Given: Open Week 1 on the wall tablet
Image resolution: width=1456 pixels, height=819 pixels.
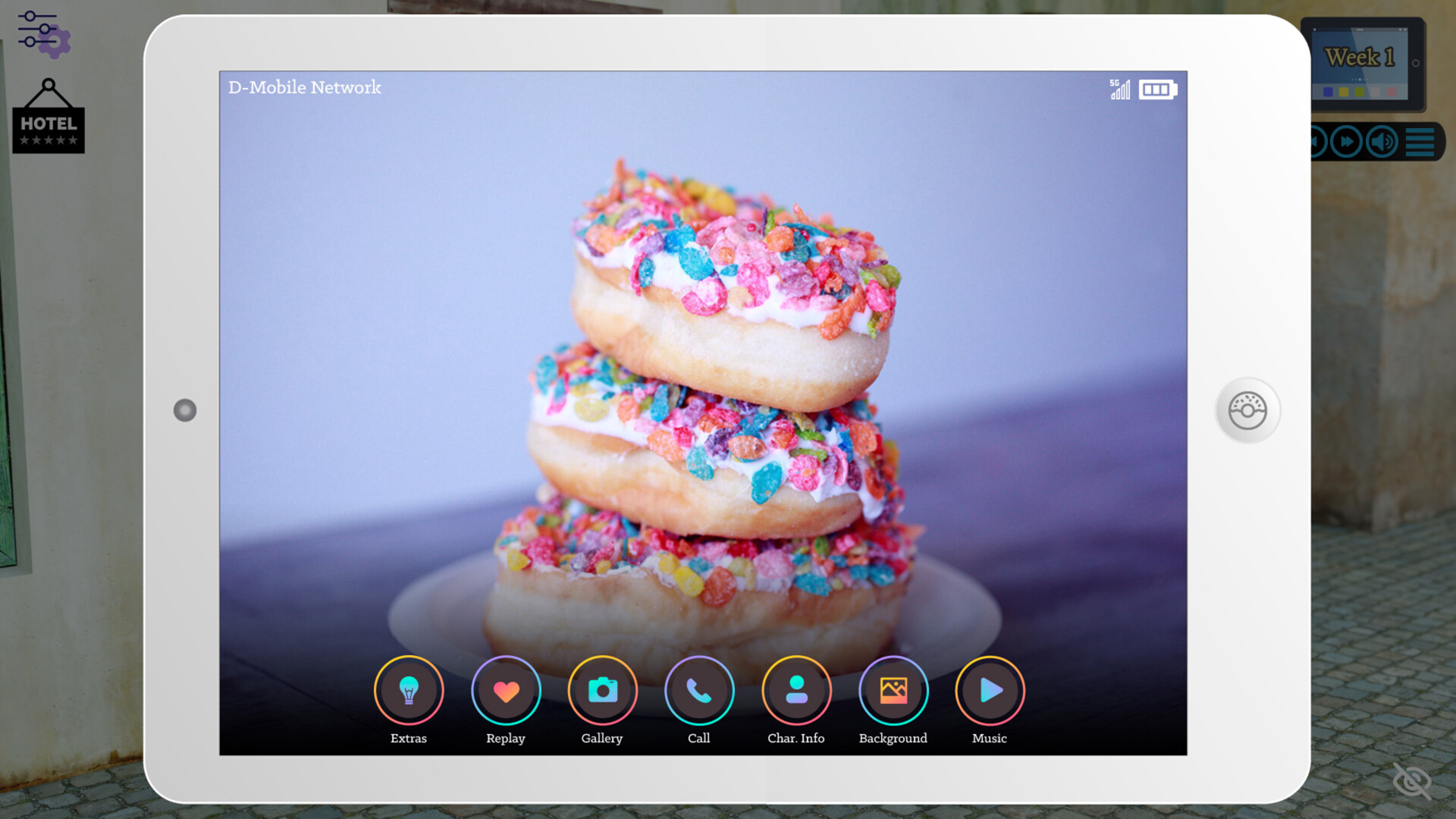Looking at the screenshot, I should 1360,57.
